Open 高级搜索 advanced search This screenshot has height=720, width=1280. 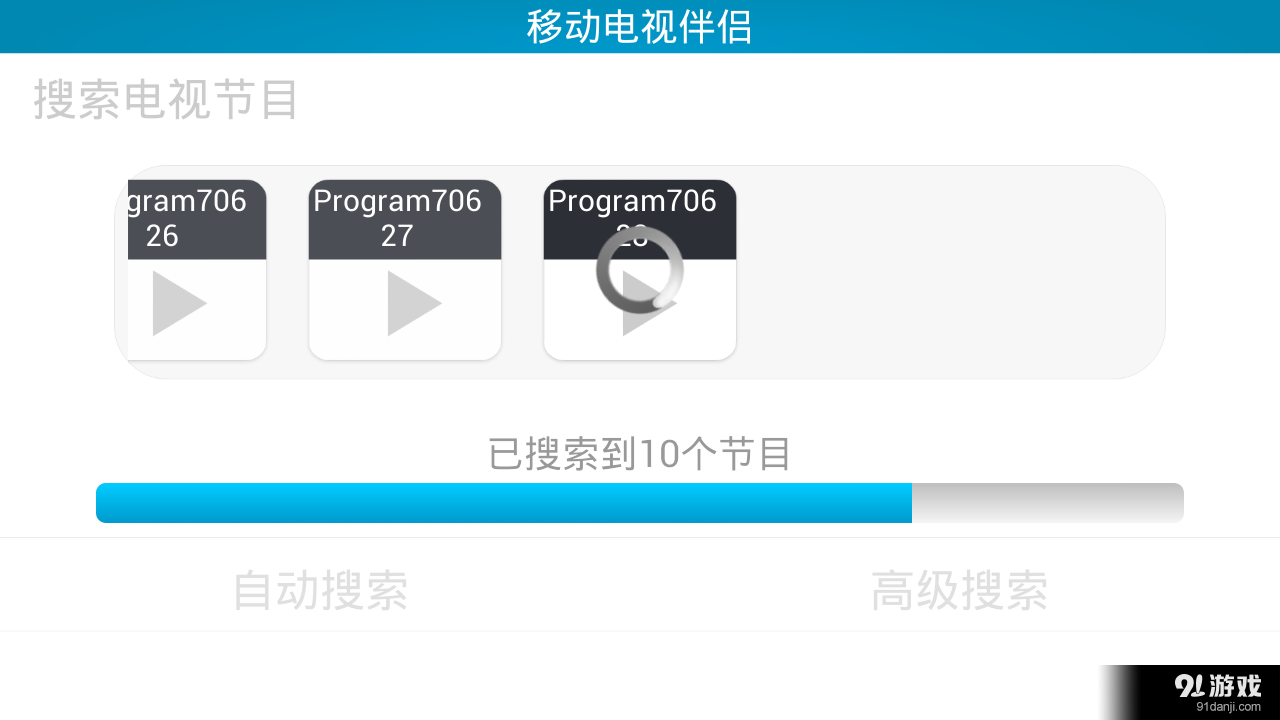coord(960,590)
